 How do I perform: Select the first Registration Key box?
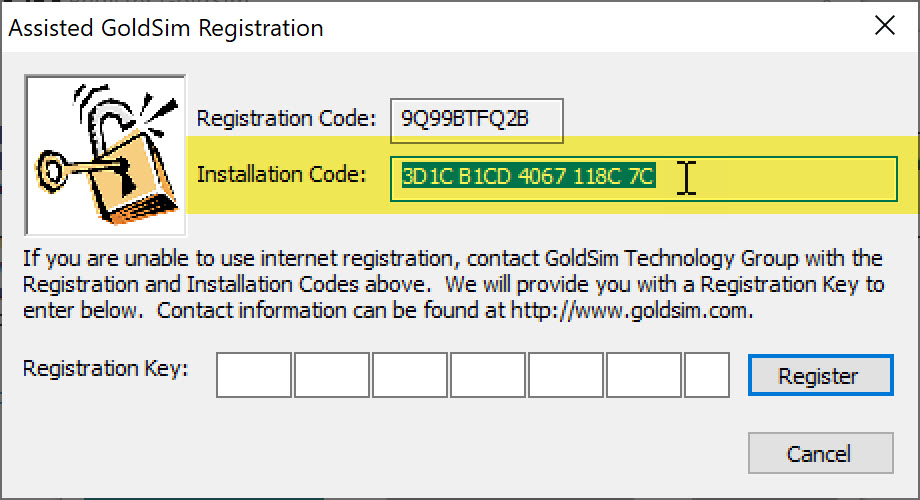coord(254,375)
